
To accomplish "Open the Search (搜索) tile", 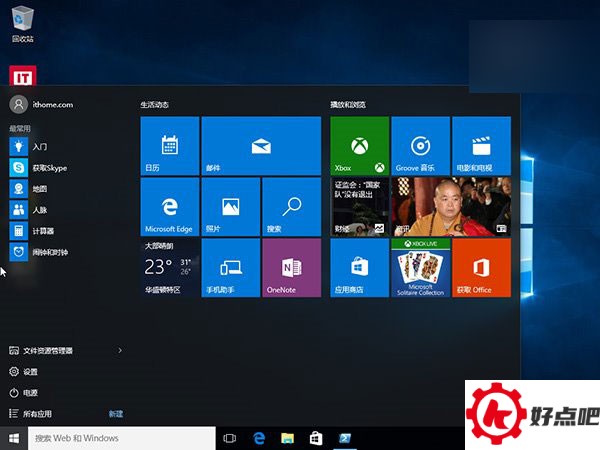I will 292,207.
